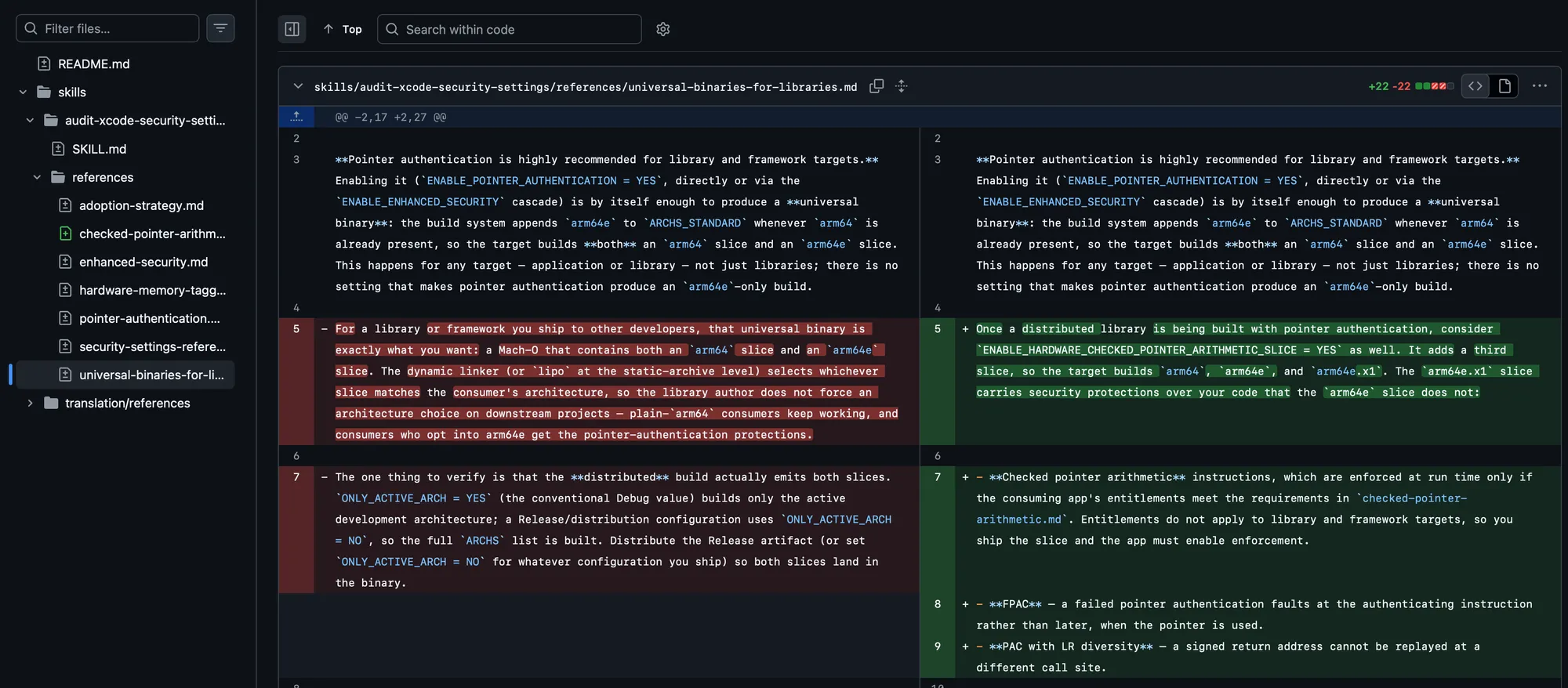
Task: Expand the translation/references folder
Action: [x=30, y=403]
